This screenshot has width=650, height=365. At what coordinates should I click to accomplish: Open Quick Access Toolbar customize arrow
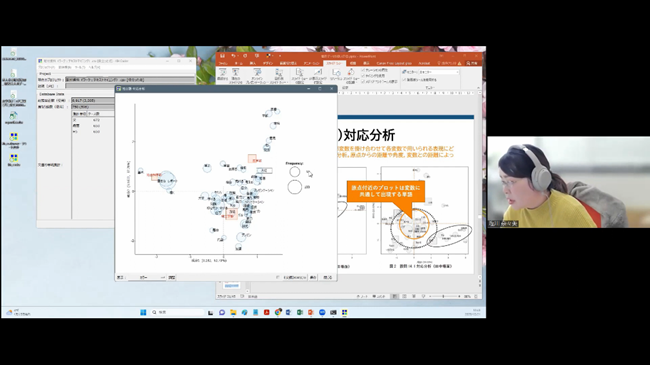tap(280, 56)
